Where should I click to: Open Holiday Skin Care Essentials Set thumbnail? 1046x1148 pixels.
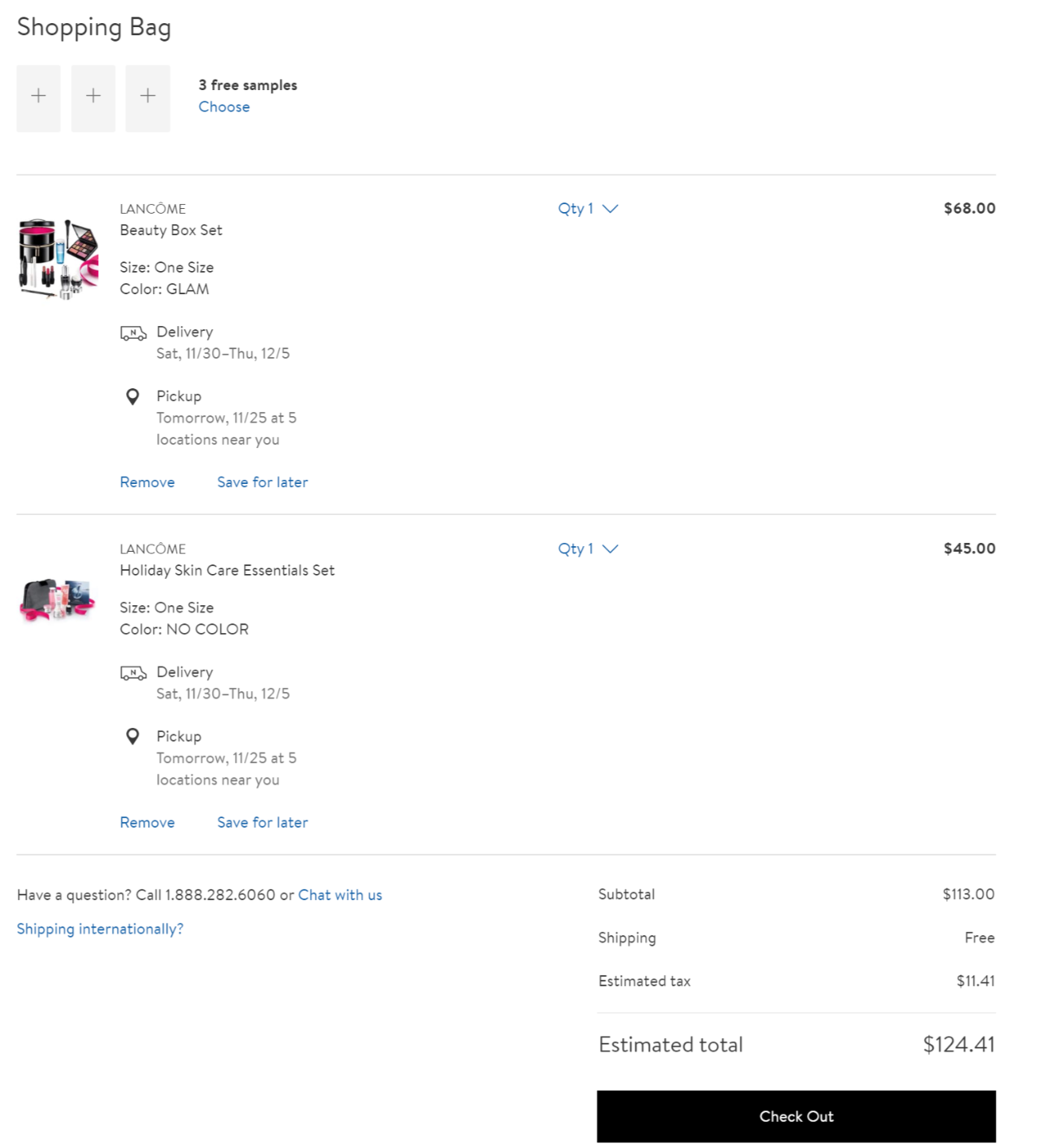tap(57, 600)
